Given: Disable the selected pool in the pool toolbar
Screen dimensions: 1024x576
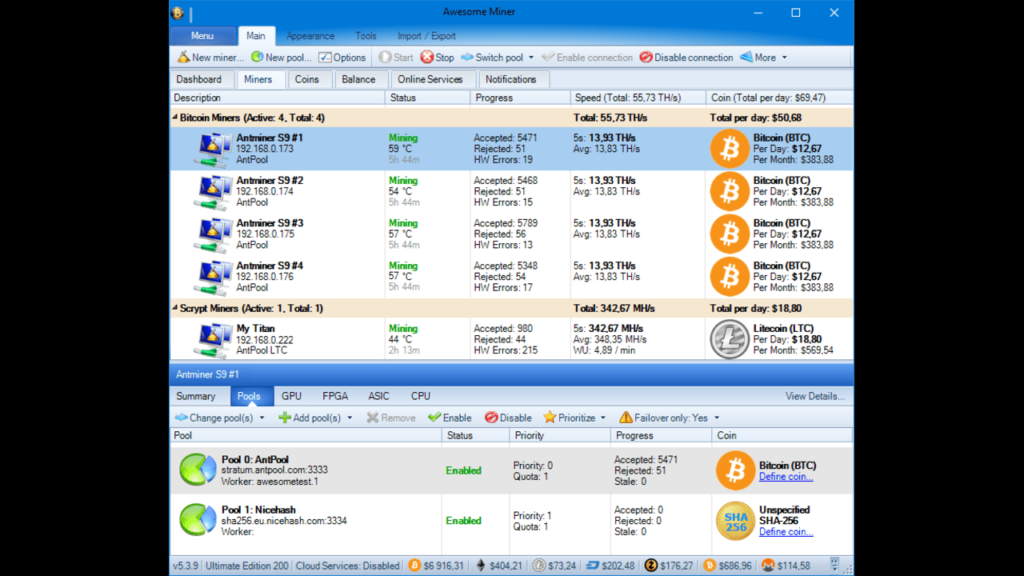Looking at the screenshot, I should point(508,418).
